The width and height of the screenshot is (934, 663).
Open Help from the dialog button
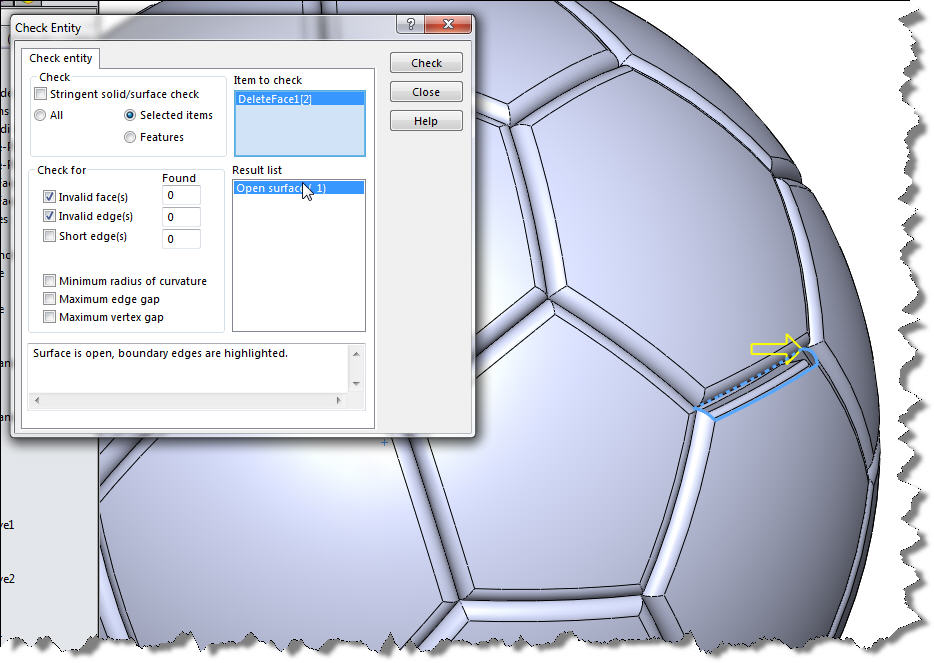coord(426,121)
